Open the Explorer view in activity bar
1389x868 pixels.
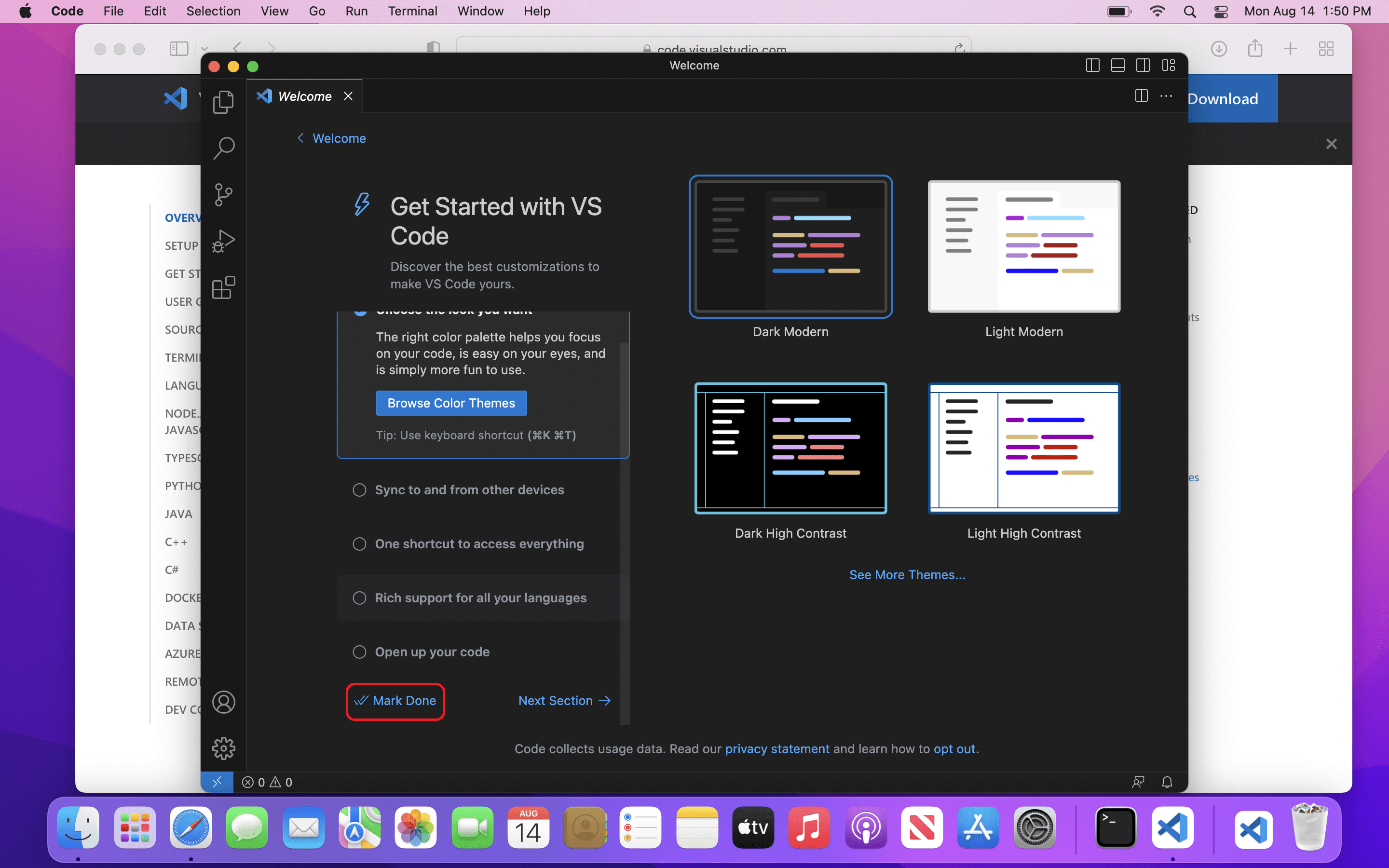click(223, 102)
